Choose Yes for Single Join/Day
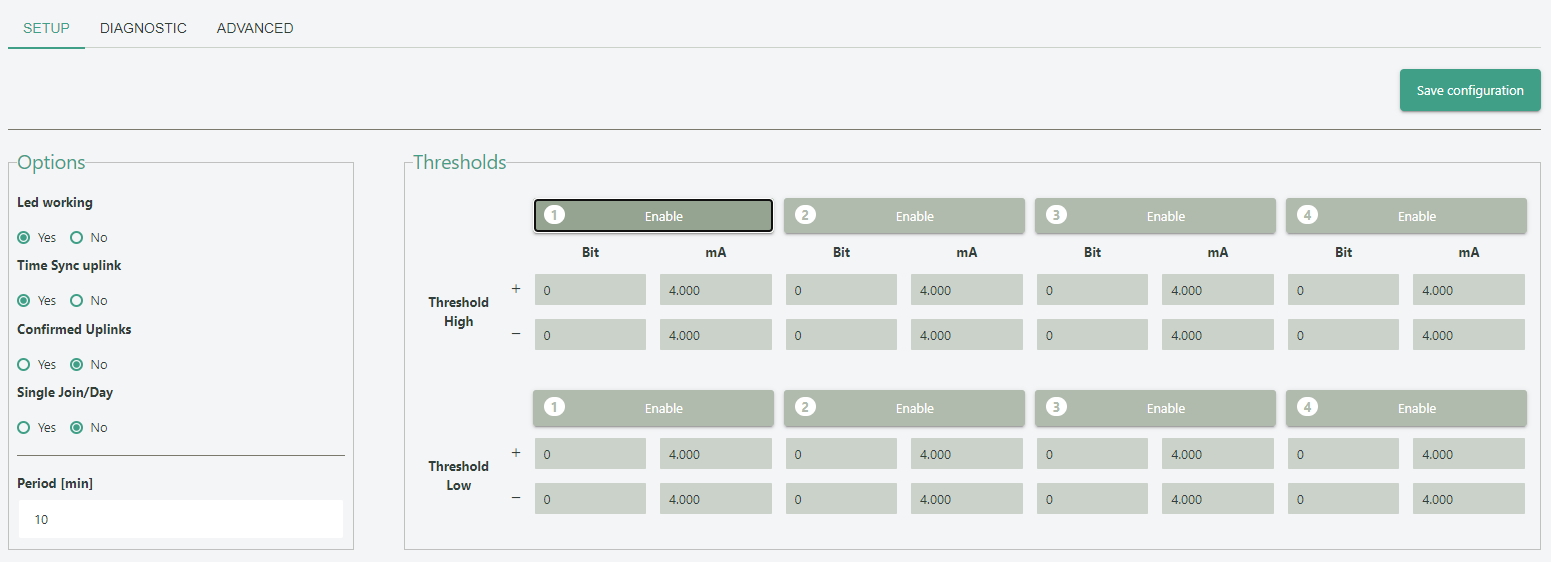 (x=24, y=428)
